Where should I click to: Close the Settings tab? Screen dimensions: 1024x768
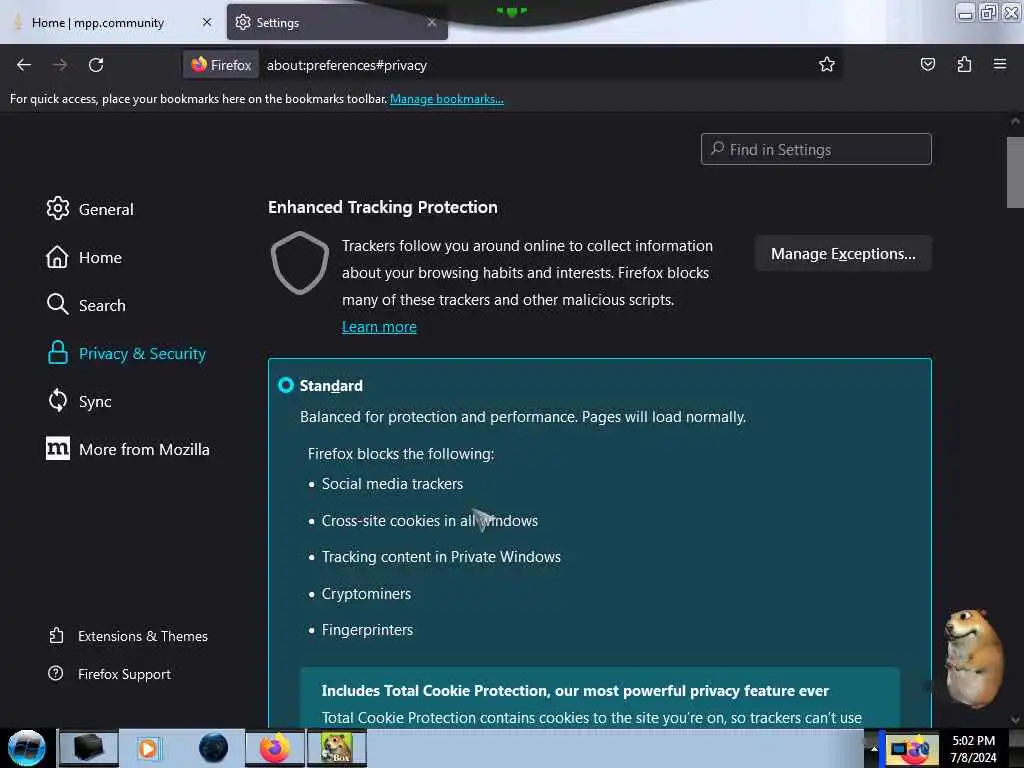pos(432,22)
